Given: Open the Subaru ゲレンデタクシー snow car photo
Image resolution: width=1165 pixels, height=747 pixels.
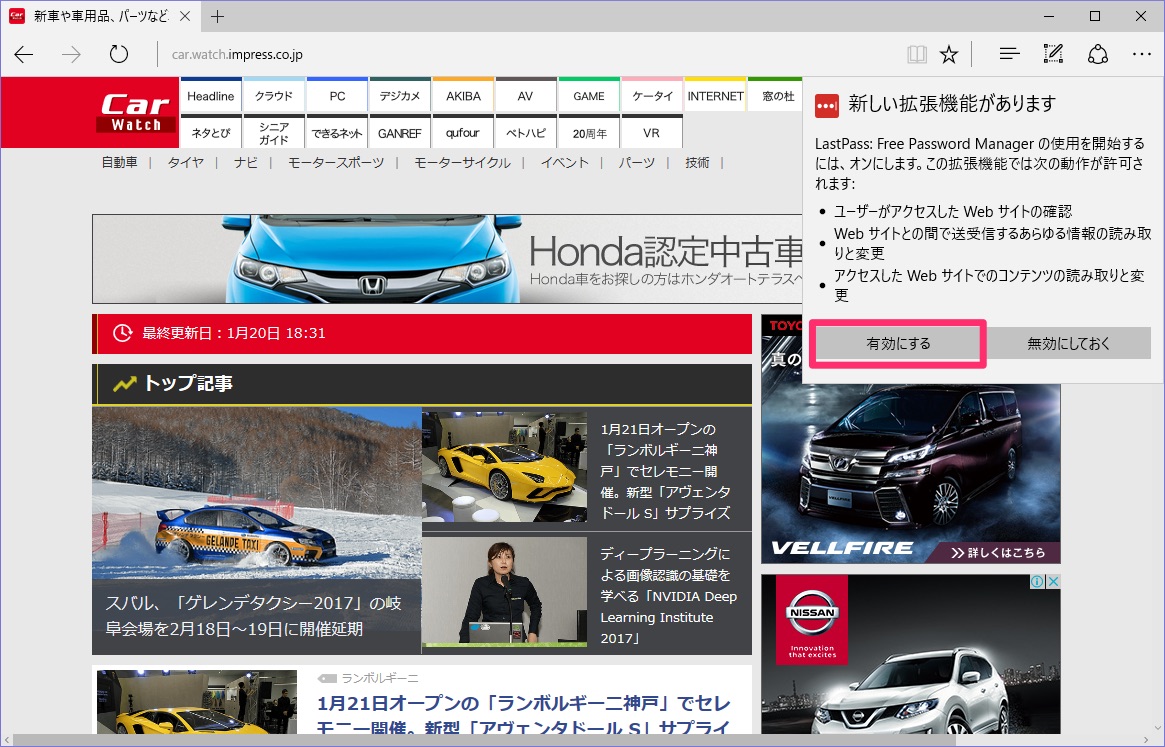Looking at the screenshot, I should tap(257, 492).
